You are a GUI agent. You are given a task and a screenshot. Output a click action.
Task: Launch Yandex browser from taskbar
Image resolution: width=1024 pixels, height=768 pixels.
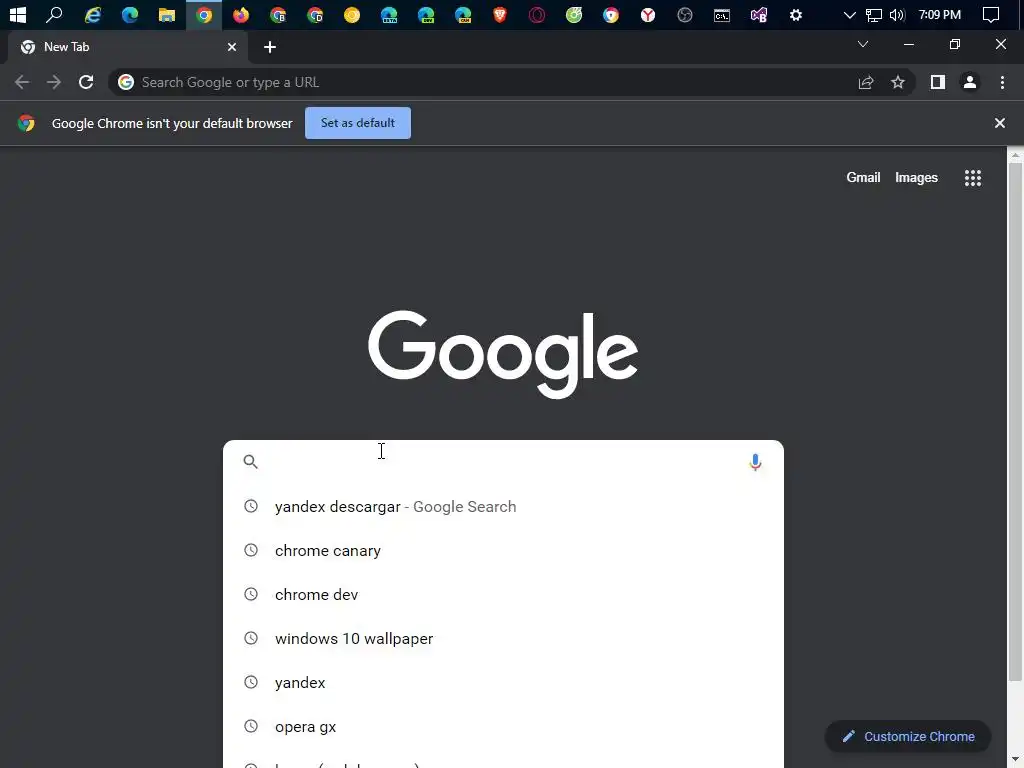[648, 14]
